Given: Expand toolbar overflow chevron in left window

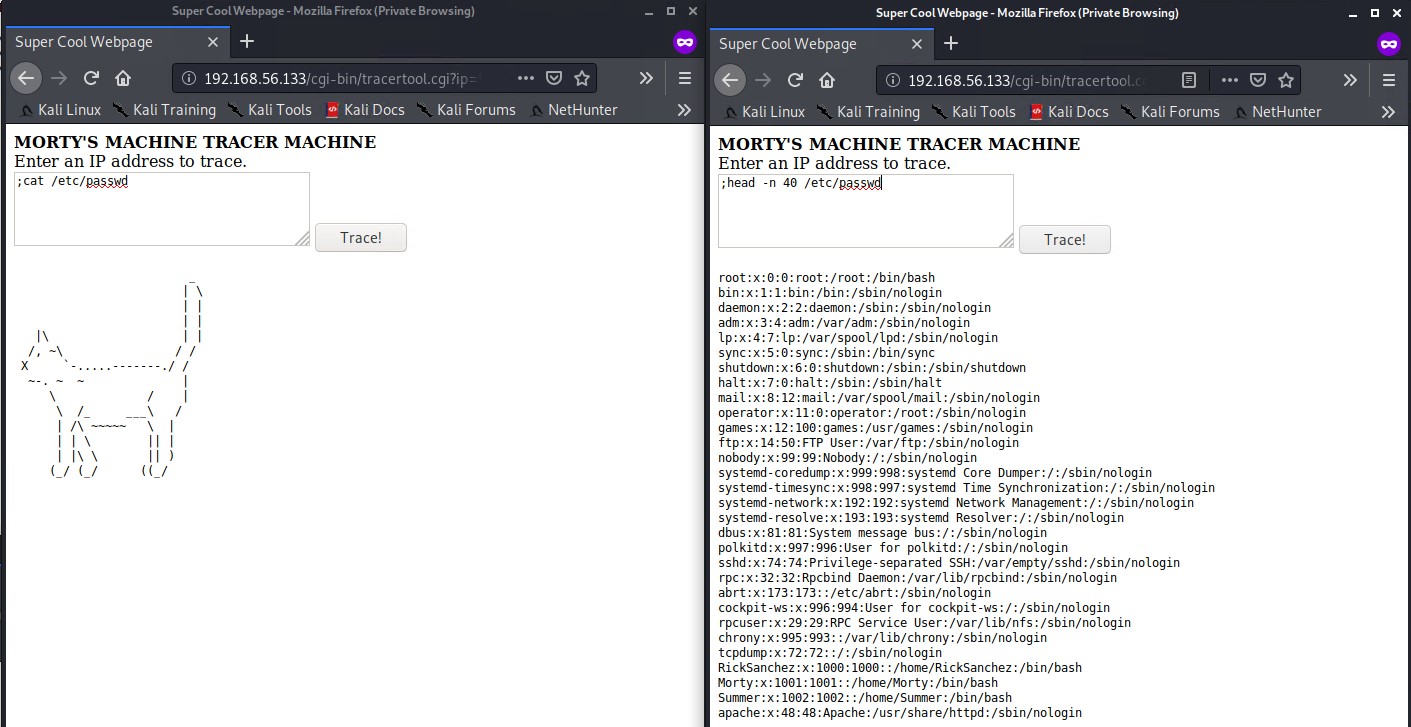Looking at the screenshot, I should pos(646,78).
